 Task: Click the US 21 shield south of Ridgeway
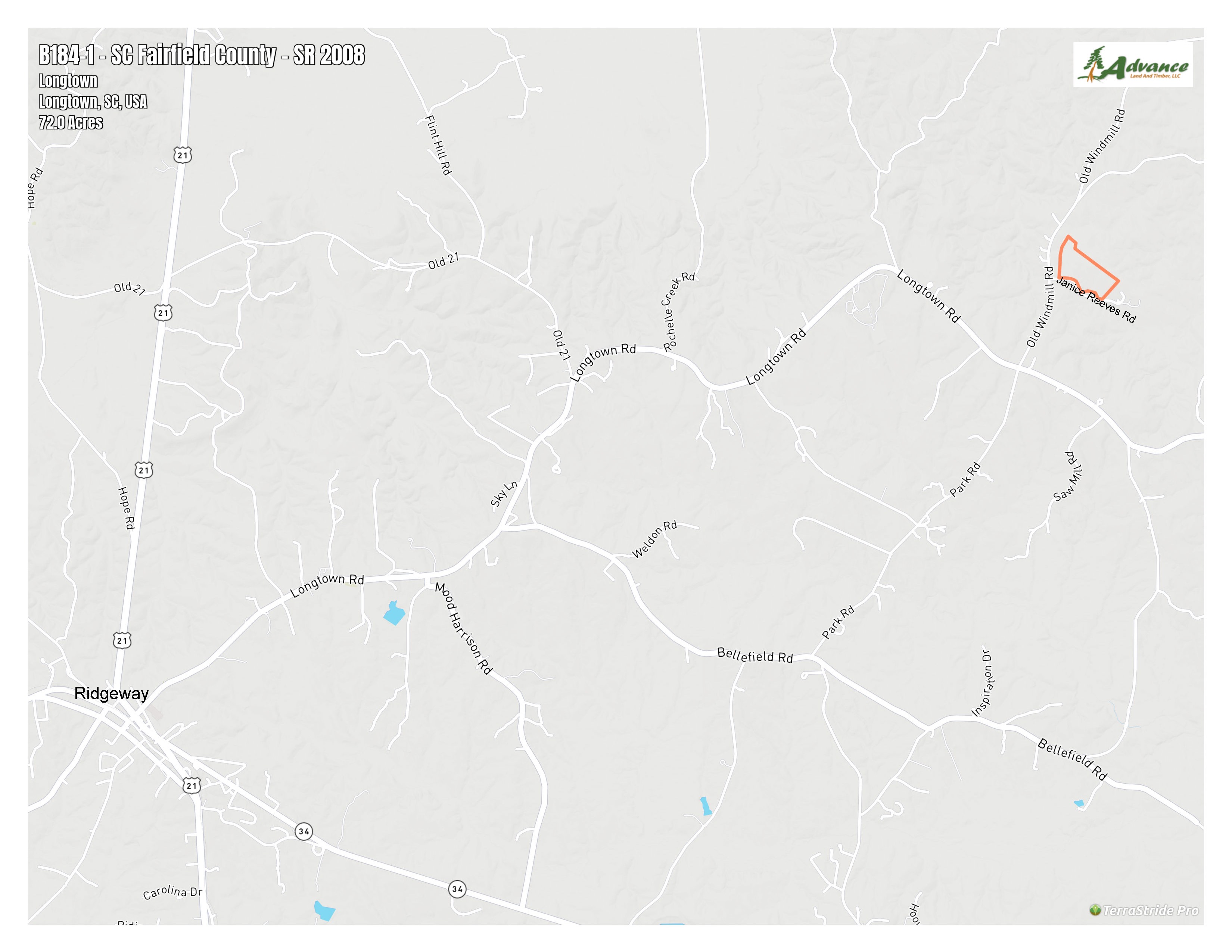(x=192, y=785)
